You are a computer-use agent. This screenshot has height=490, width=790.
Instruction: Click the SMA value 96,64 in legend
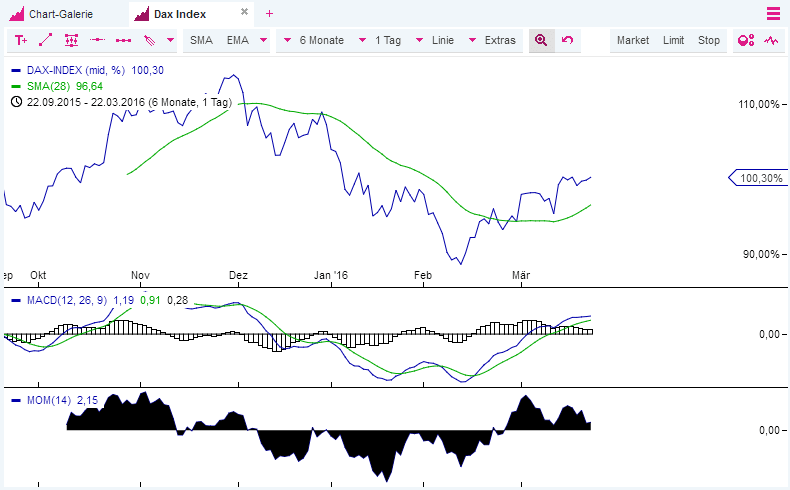[x=89, y=87]
